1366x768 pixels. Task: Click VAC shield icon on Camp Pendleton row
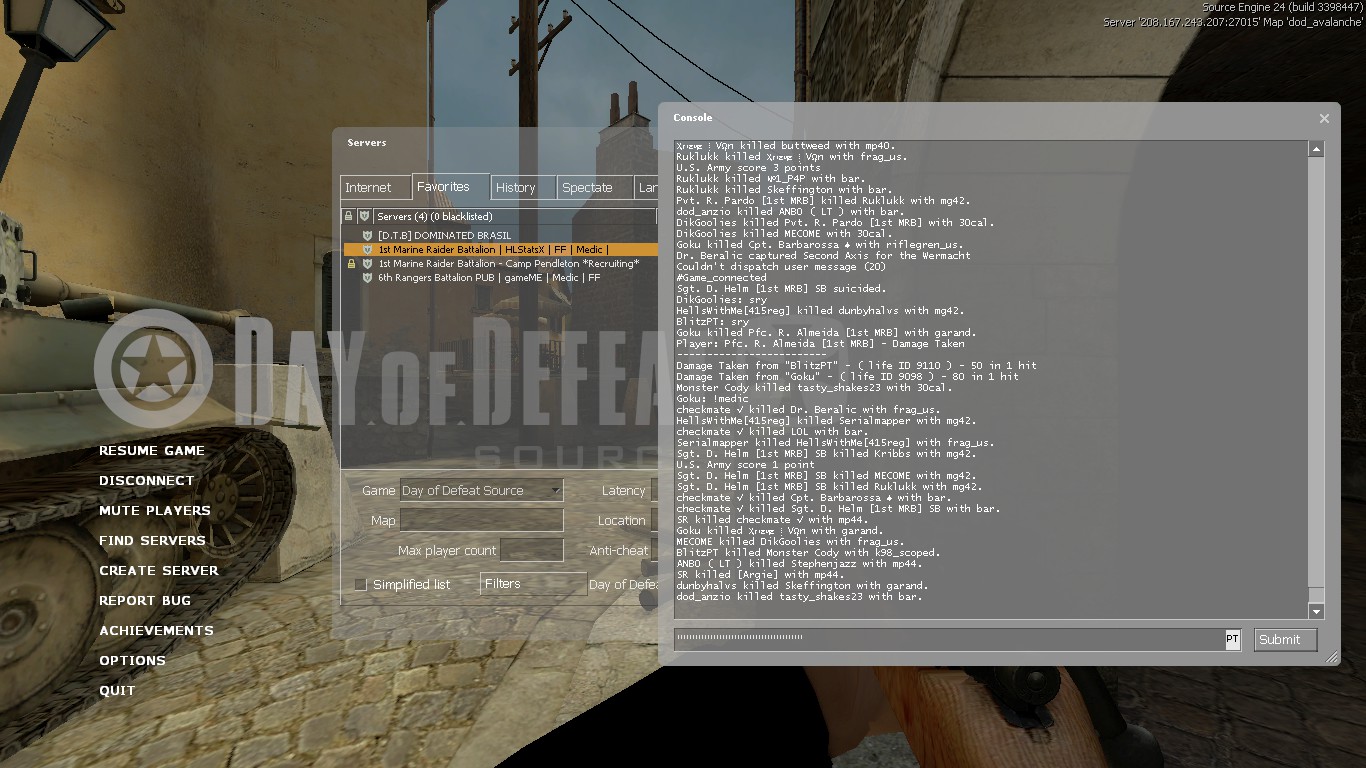click(x=368, y=264)
